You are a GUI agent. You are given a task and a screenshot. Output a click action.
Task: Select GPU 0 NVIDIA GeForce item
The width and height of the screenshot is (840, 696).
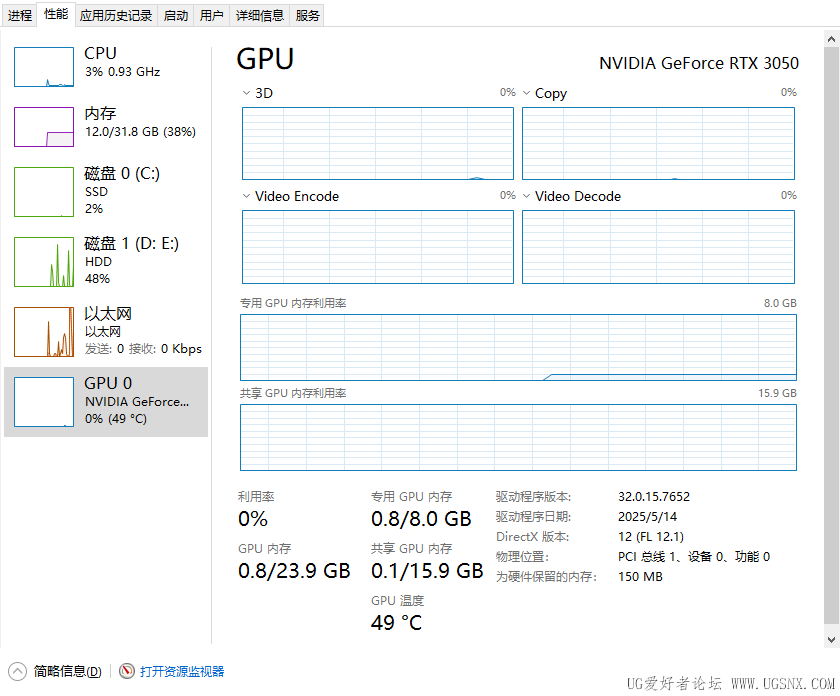(106, 401)
